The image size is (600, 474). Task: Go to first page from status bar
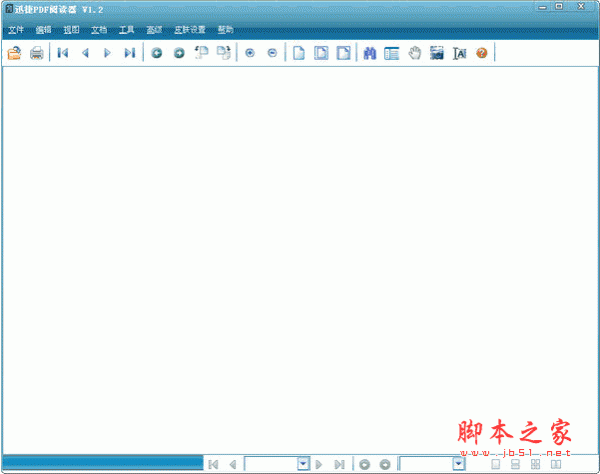tap(214, 464)
